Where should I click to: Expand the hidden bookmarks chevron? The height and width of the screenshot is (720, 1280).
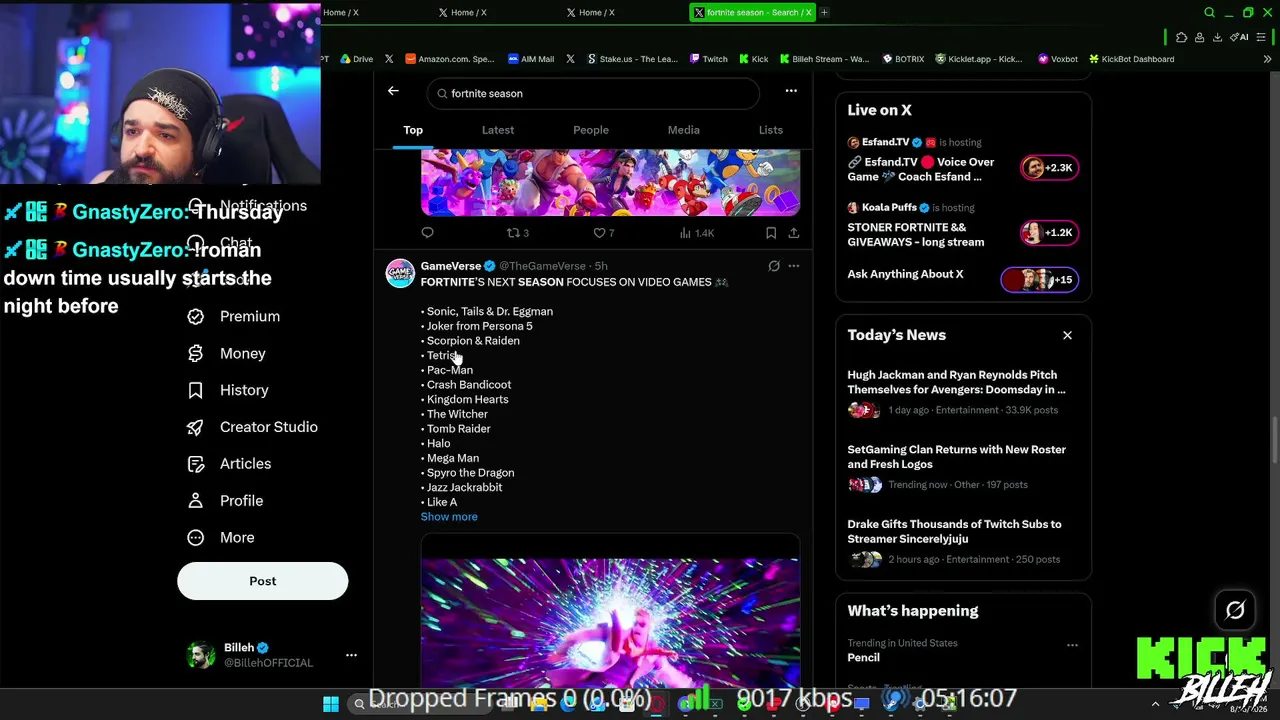[1267, 59]
